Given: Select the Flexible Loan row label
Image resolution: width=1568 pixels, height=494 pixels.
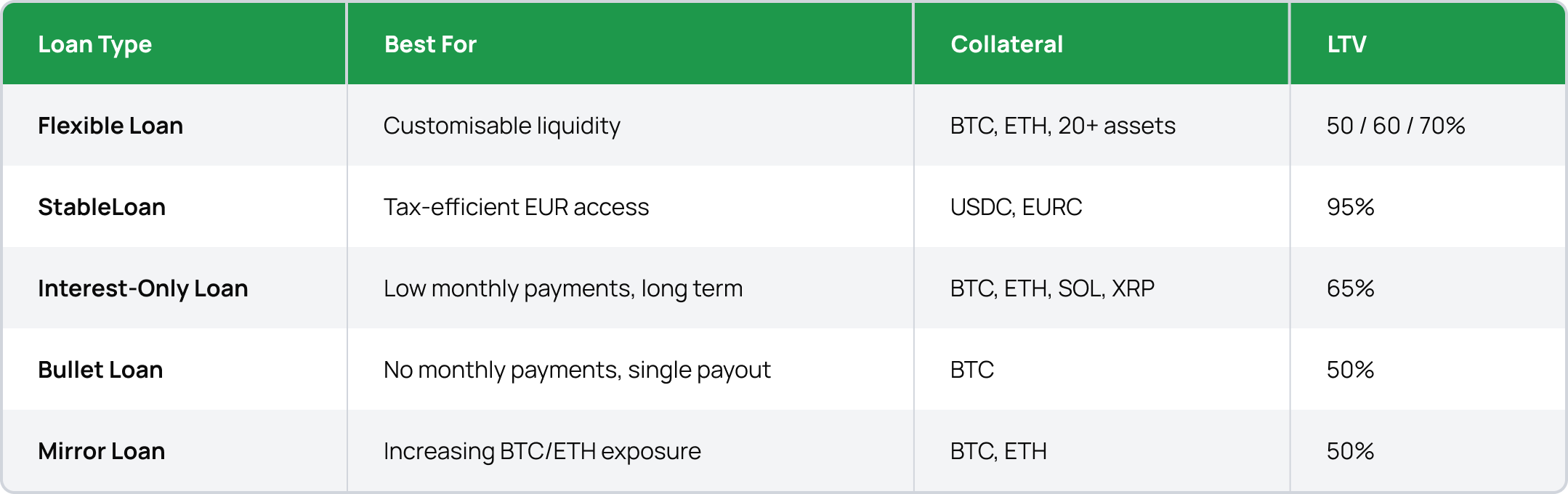Looking at the screenshot, I should point(110,126).
